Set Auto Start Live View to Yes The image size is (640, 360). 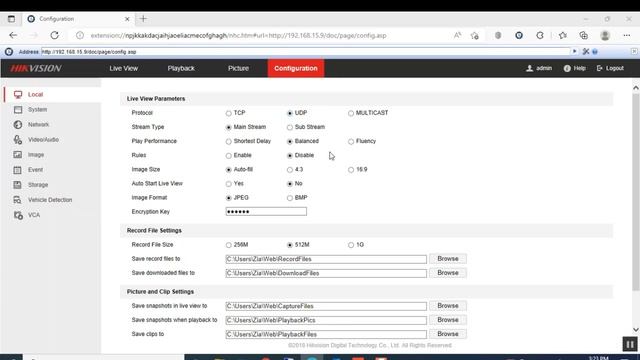point(229,184)
